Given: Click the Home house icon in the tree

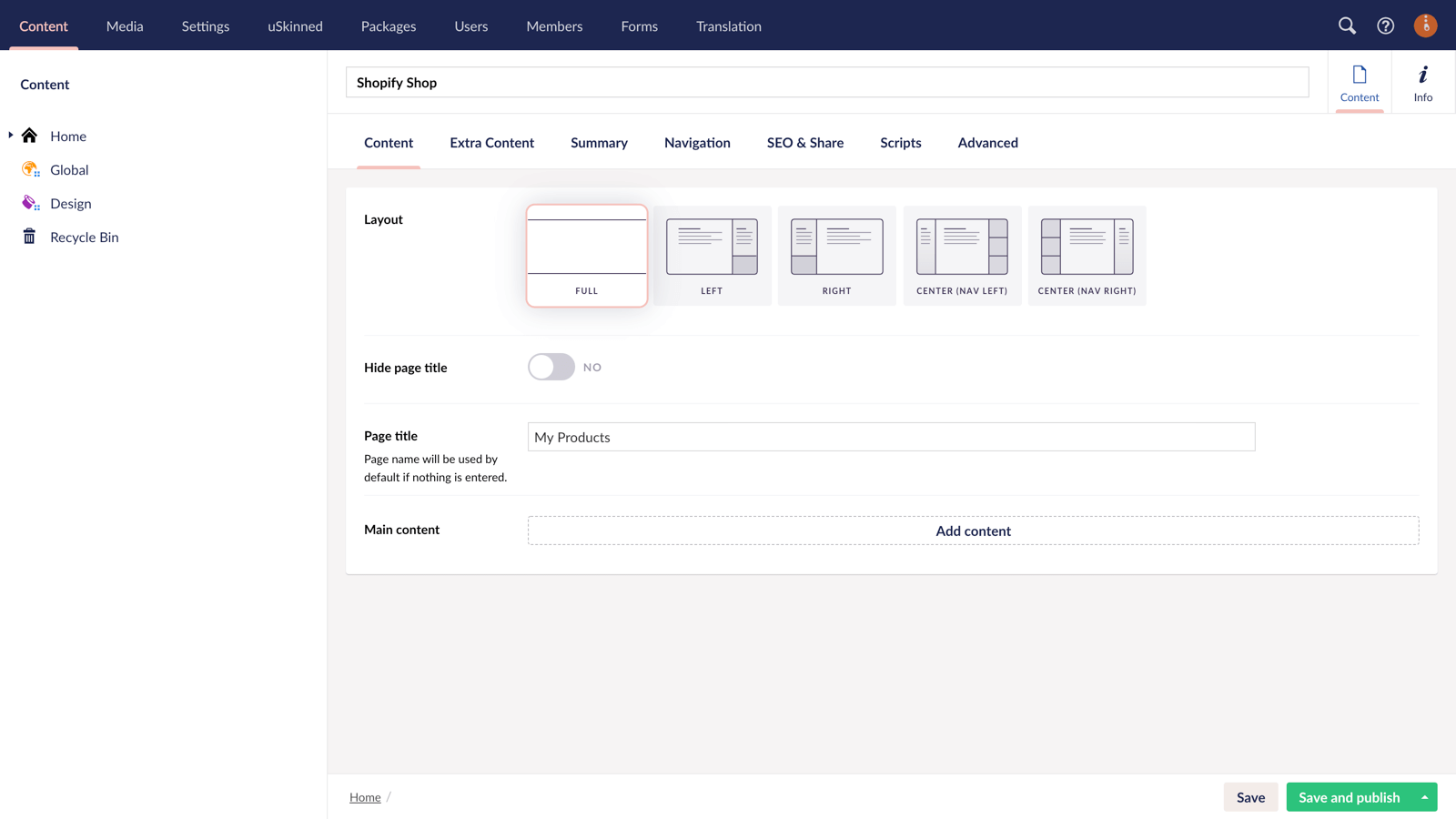Looking at the screenshot, I should 30,136.
